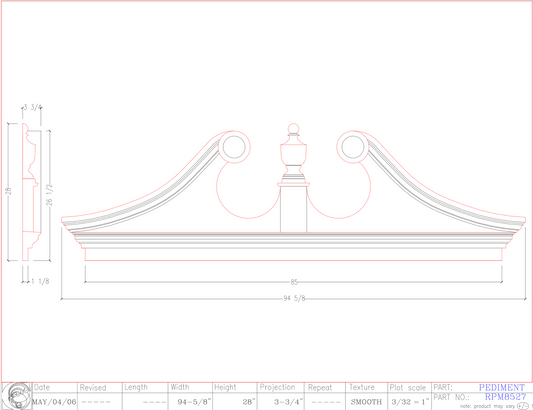Select the "SMOOTH" texture value
Image resolution: width=533 pixels, height=410 pixels.
(x=366, y=402)
